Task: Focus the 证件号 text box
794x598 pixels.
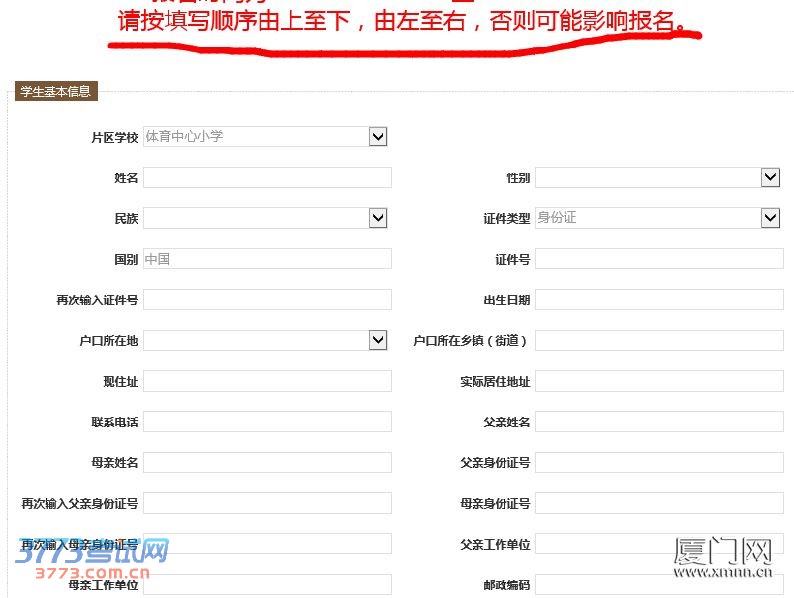Action: [x=659, y=259]
